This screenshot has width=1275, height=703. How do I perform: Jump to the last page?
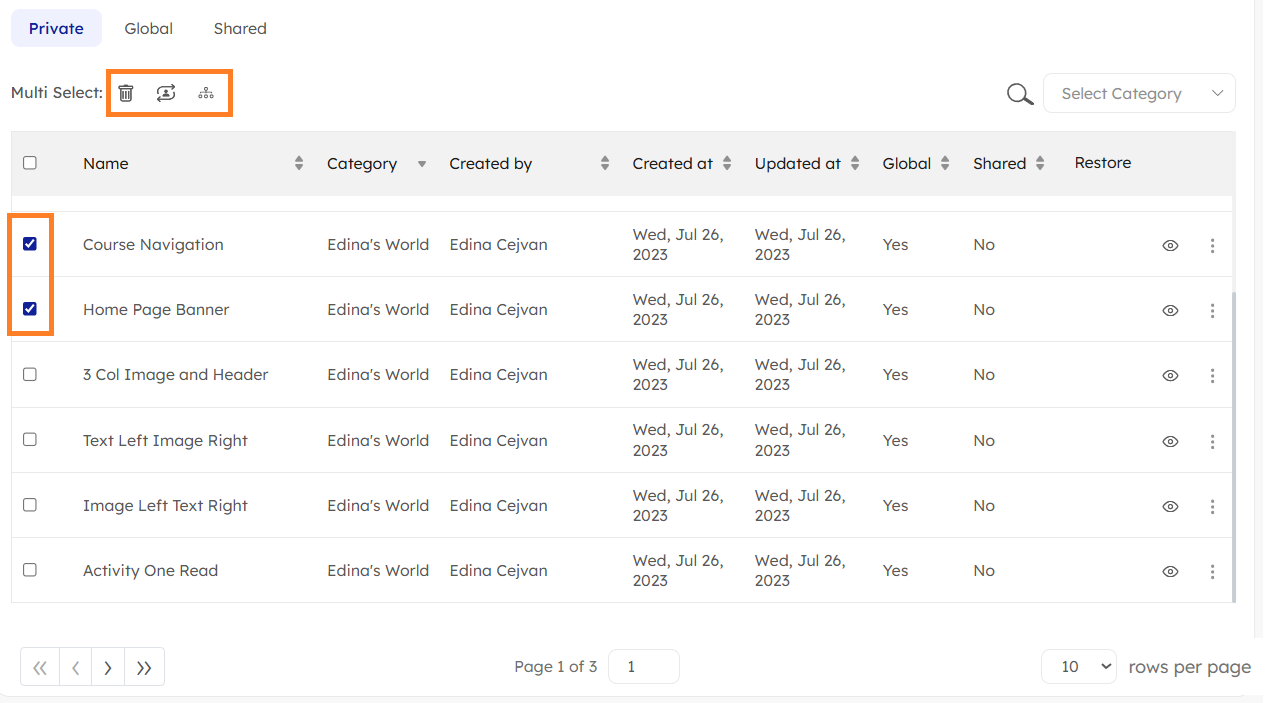click(144, 668)
